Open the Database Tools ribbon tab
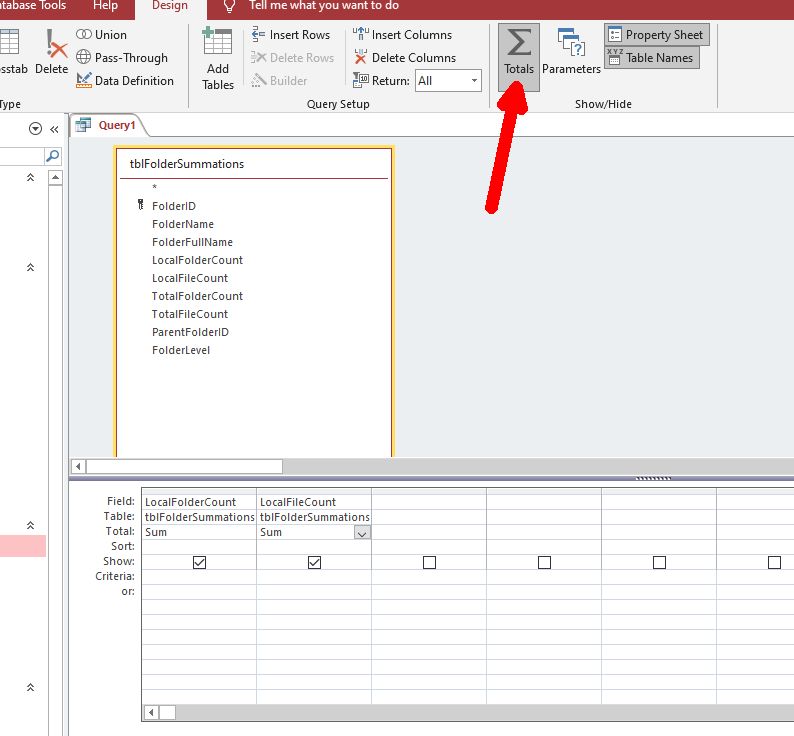 tap(33, 6)
